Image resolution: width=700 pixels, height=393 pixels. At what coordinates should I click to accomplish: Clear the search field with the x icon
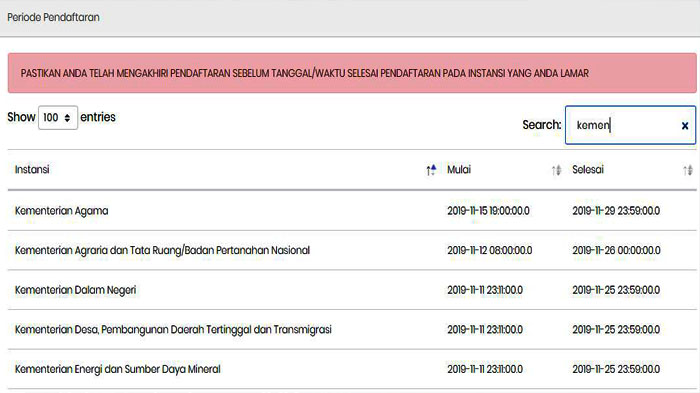coord(685,126)
